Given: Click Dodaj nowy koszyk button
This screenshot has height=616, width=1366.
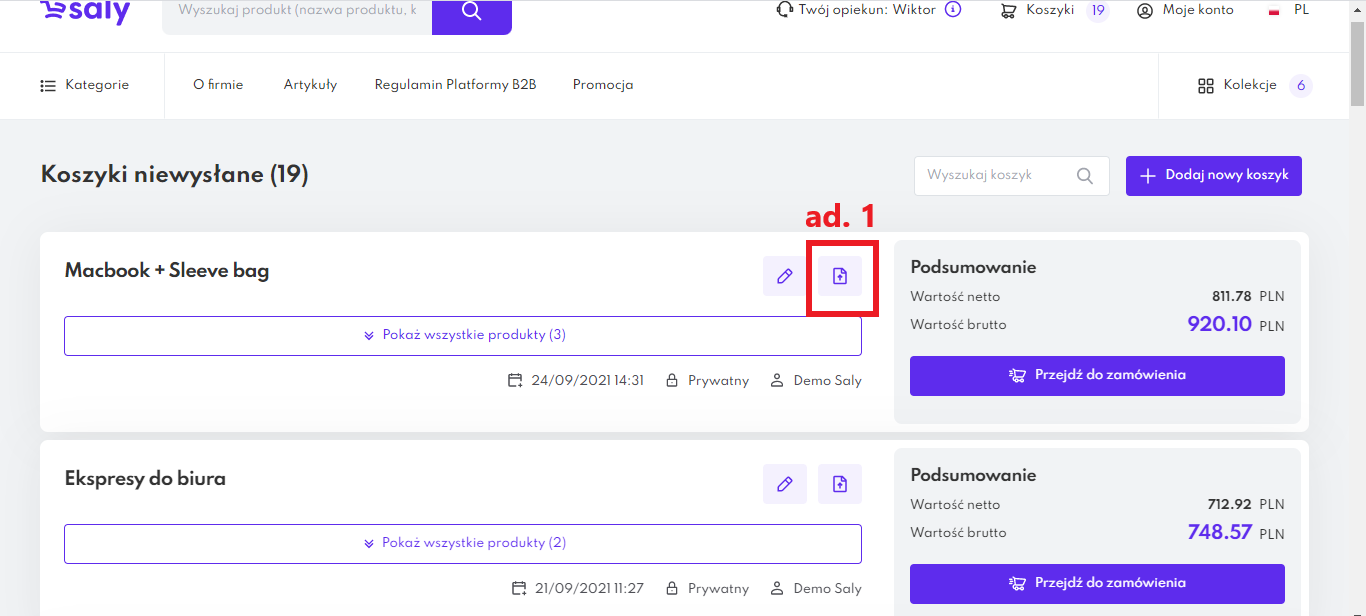Looking at the screenshot, I should 1213,175.
